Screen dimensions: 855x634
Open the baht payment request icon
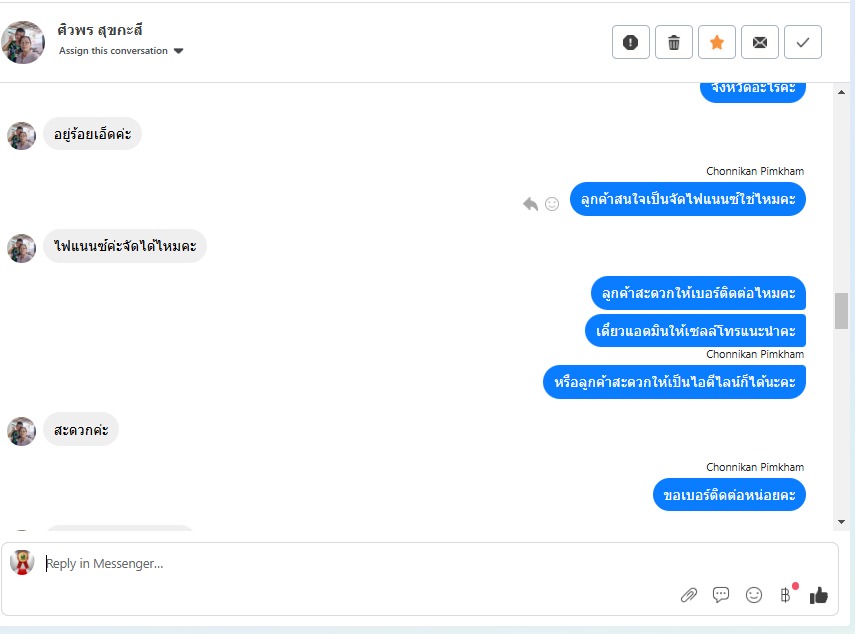click(786, 595)
